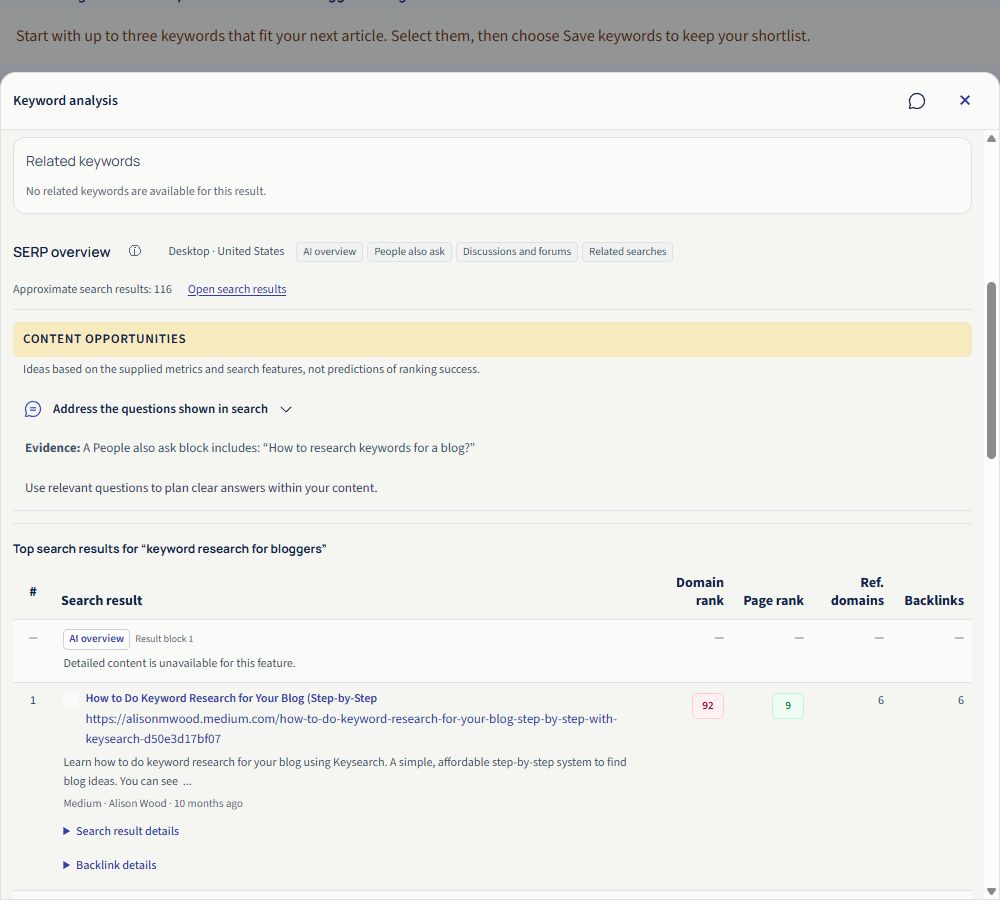1000x900 pixels.
Task: Click the 'Ideas based on the supplied metrics' note
Action: click(x=251, y=369)
